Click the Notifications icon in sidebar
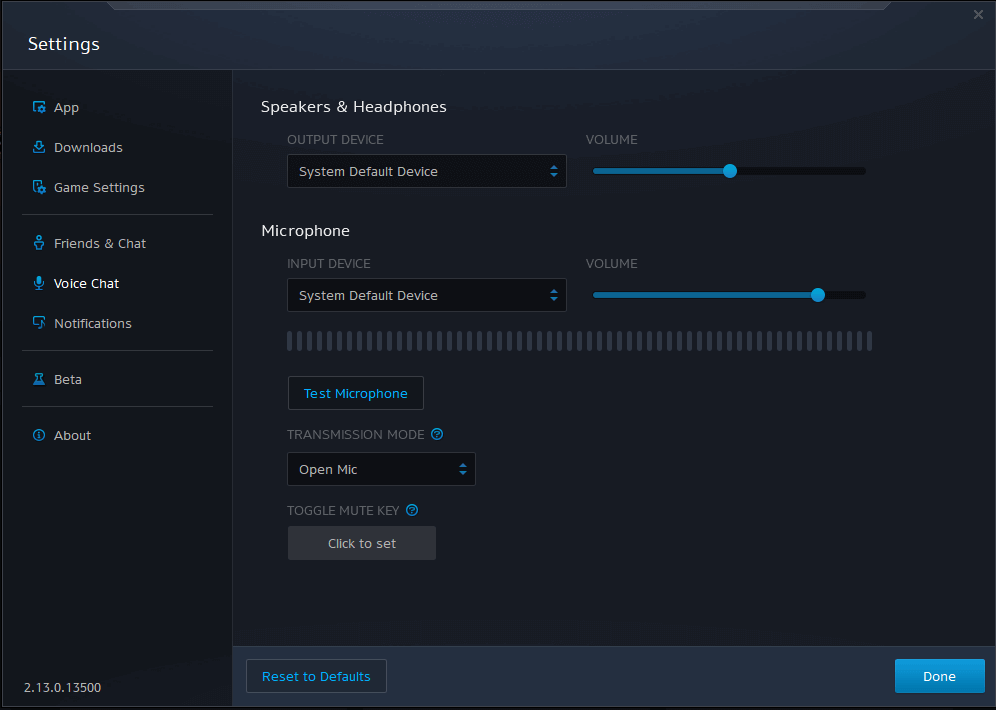The width and height of the screenshot is (996, 710). [39, 324]
